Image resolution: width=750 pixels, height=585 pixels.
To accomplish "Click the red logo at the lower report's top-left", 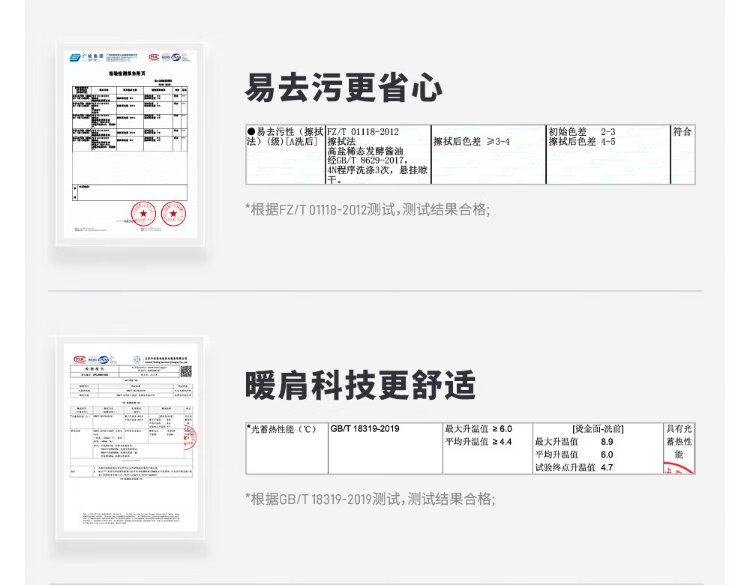I will 79,360.
